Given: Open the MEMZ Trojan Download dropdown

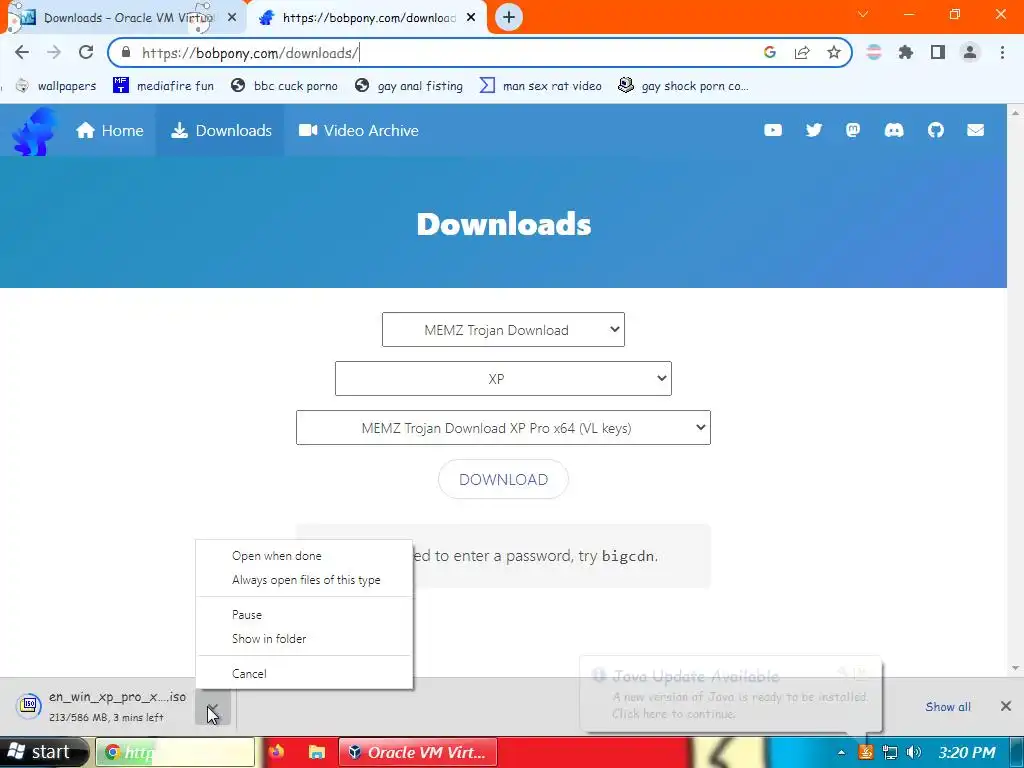Looking at the screenshot, I should pyautogui.click(x=503, y=330).
